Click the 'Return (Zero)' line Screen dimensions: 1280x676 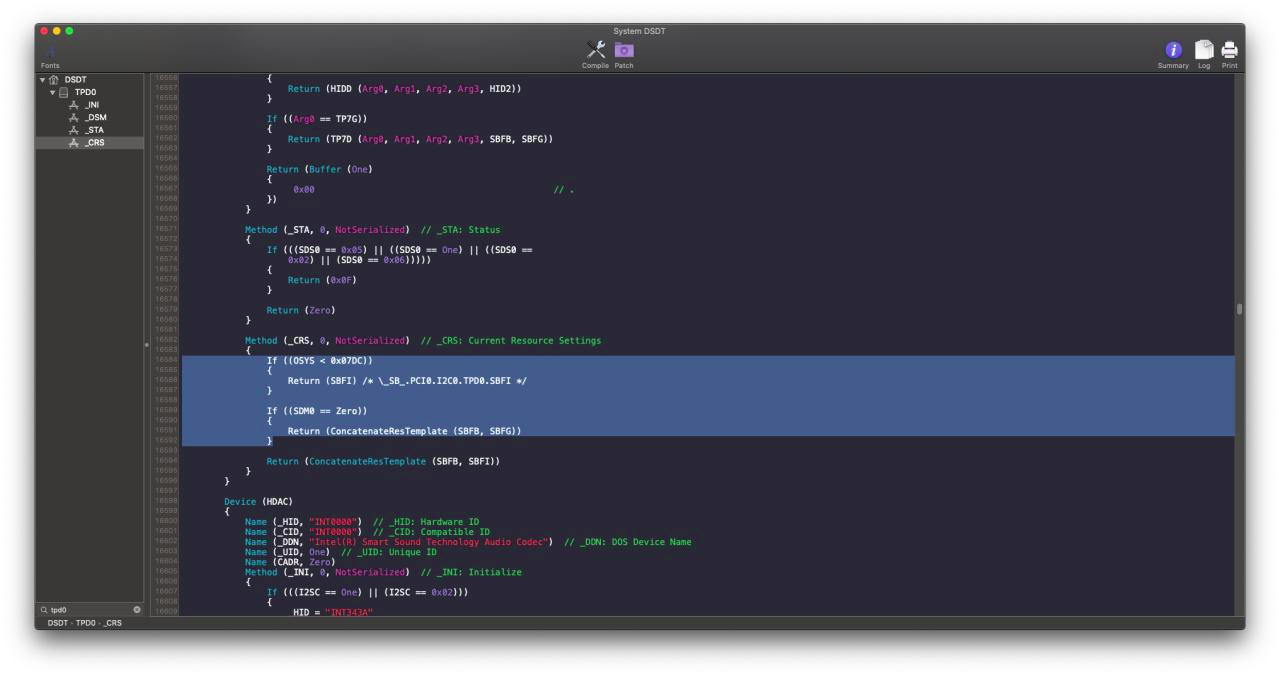coord(300,310)
